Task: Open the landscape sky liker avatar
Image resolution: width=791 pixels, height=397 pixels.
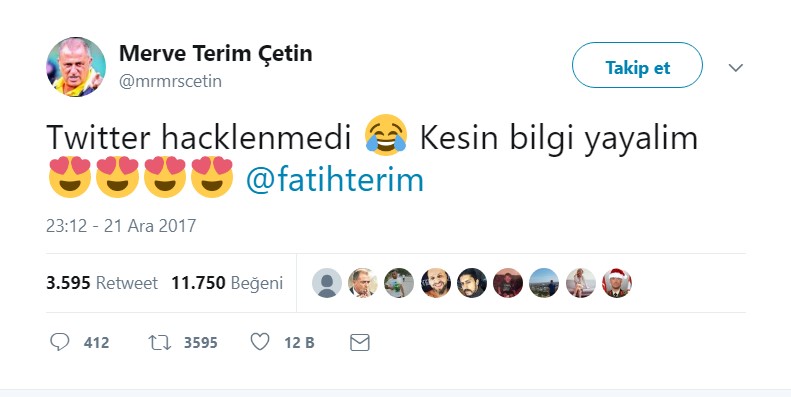Action: 544,283
